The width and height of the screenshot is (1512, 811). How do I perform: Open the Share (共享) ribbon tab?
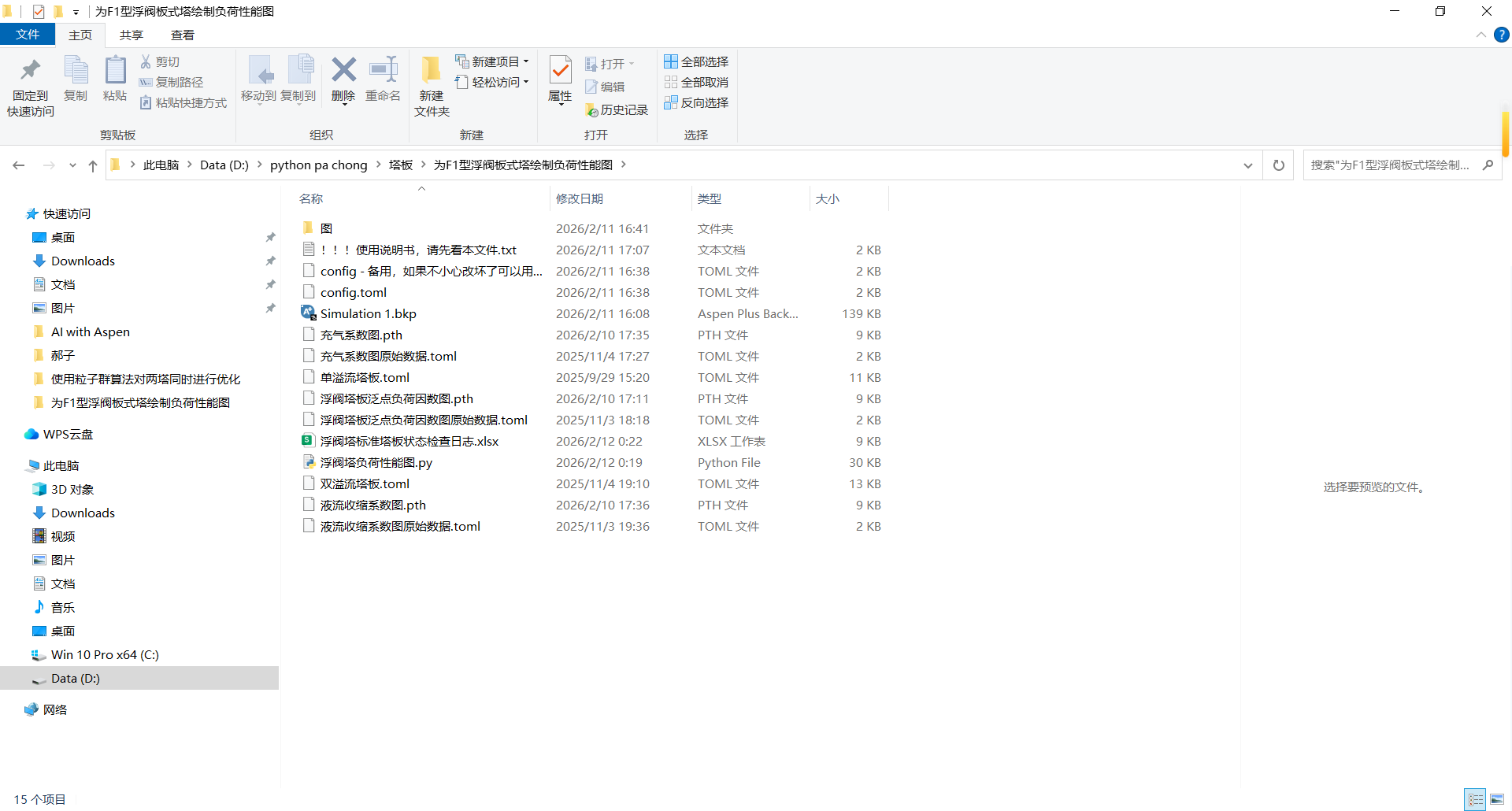[131, 35]
